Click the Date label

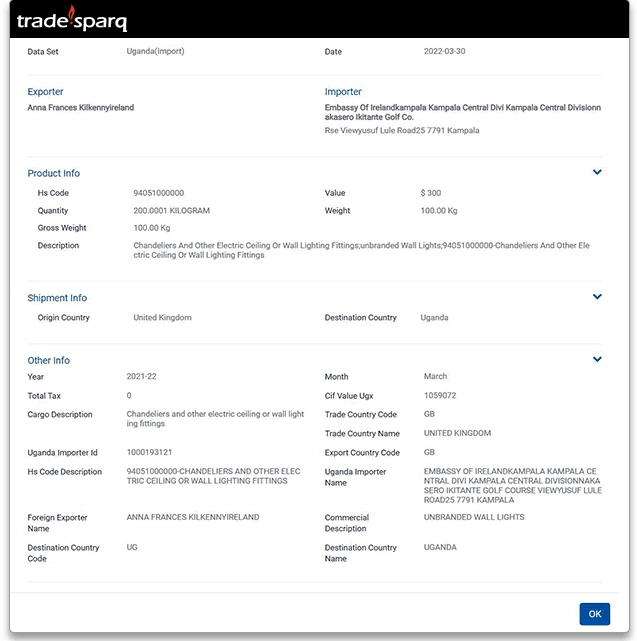click(333, 52)
